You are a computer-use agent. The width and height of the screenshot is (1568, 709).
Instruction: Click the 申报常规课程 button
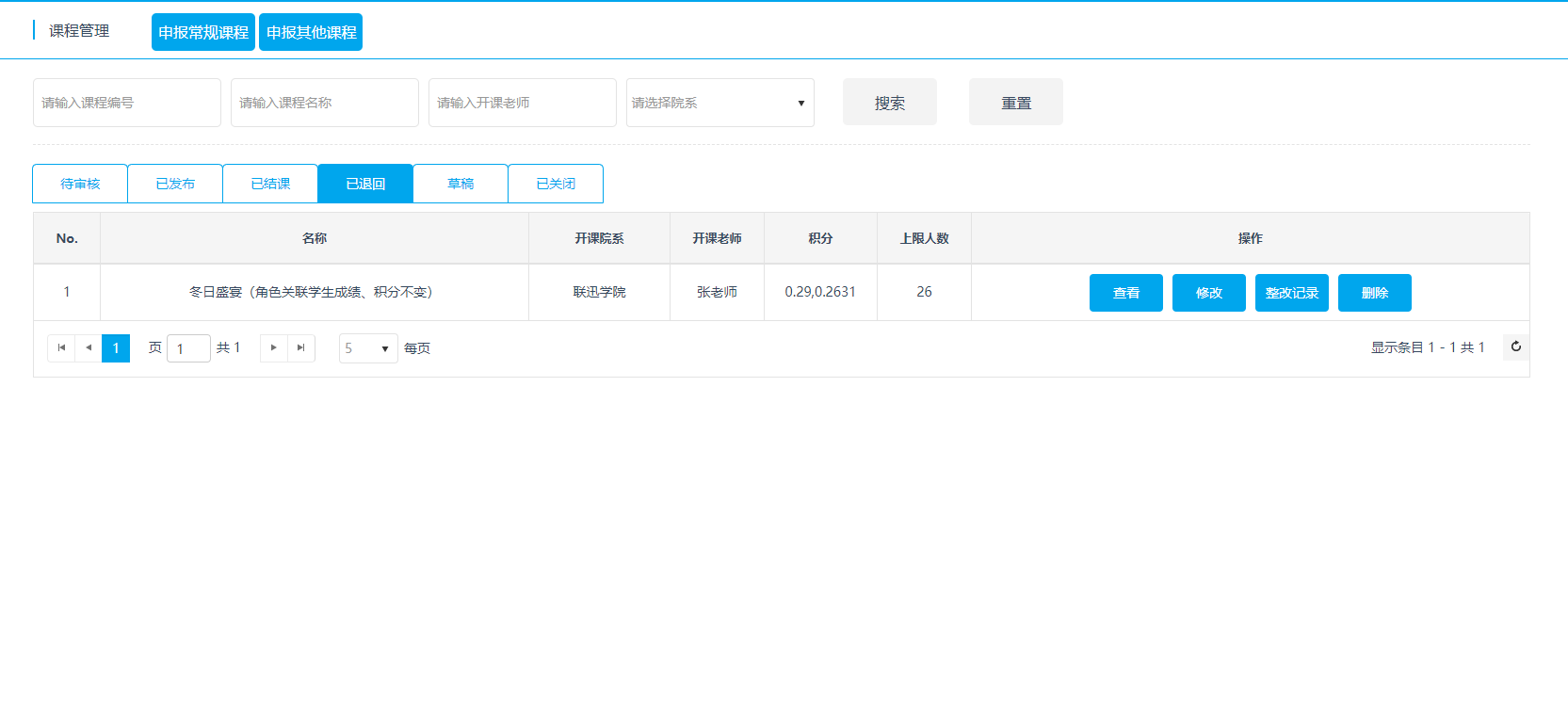[203, 32]
